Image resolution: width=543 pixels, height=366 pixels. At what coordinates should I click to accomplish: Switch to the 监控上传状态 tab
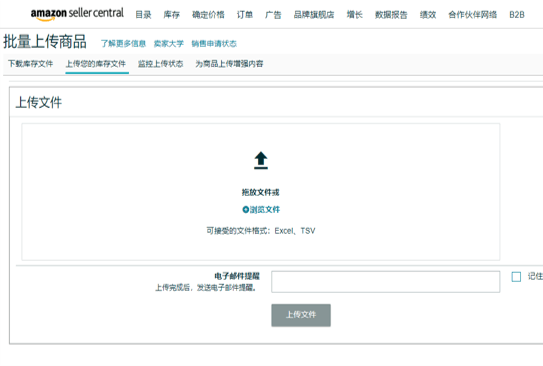tap(160, 64)
